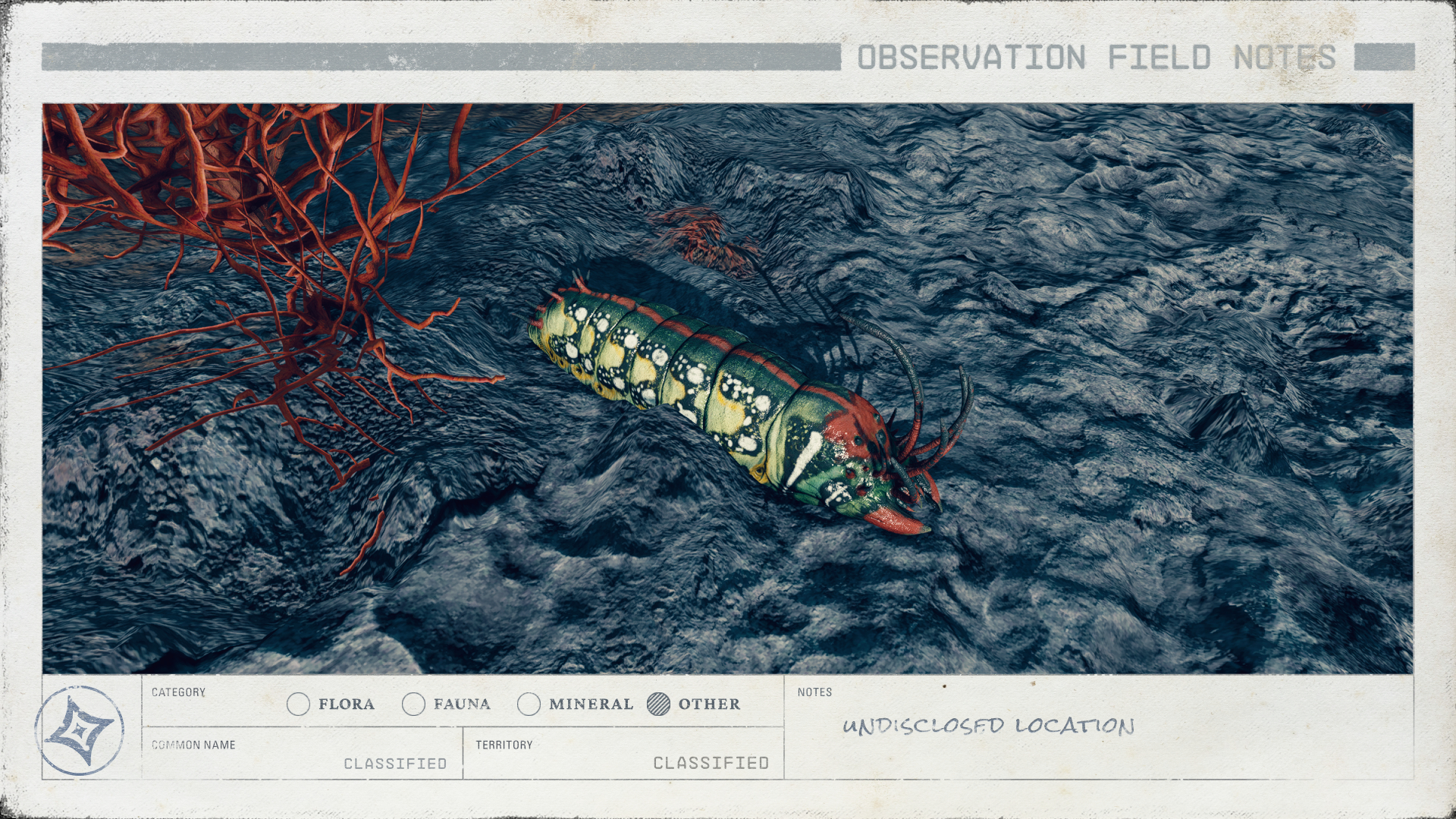Click the Common Name classified field
The image size is (1456, 819).
[x=303, y=754]
